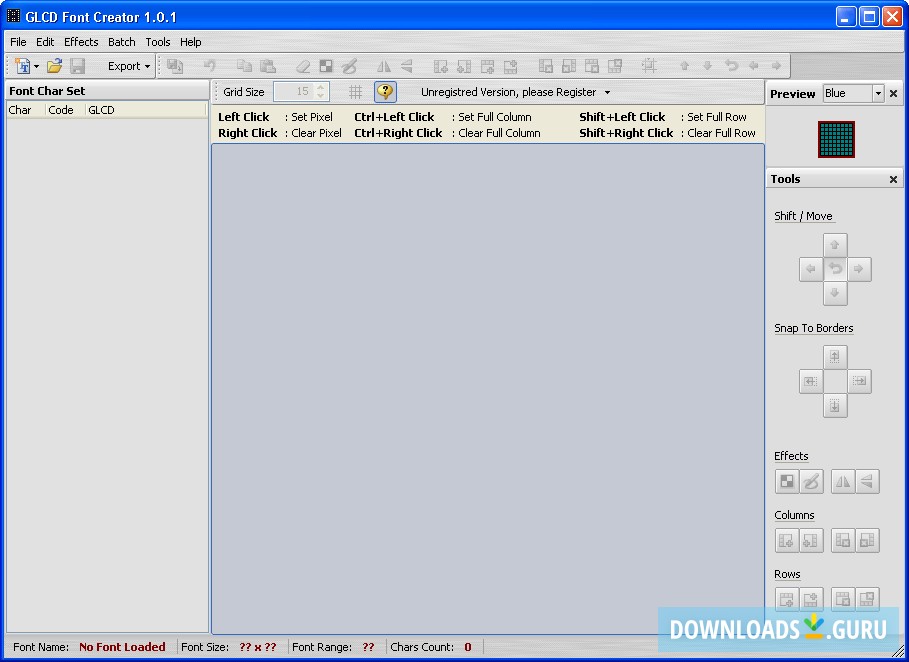Click Snap To Borders bottom button
The height and width of the screenshot is (662, 909).
(835, 406)
